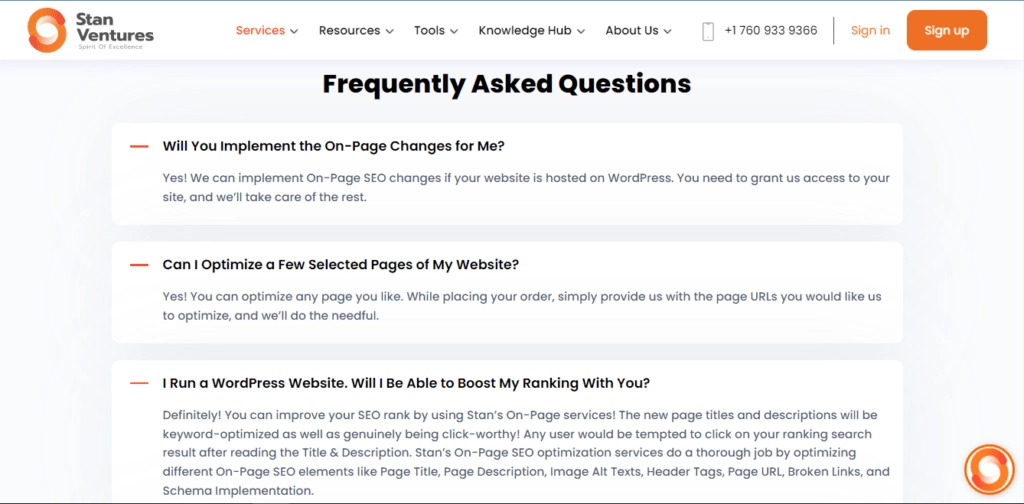
Task: Call the +1 760 933 9366 number
Action: pyautogui.click(x=771, y=31)
